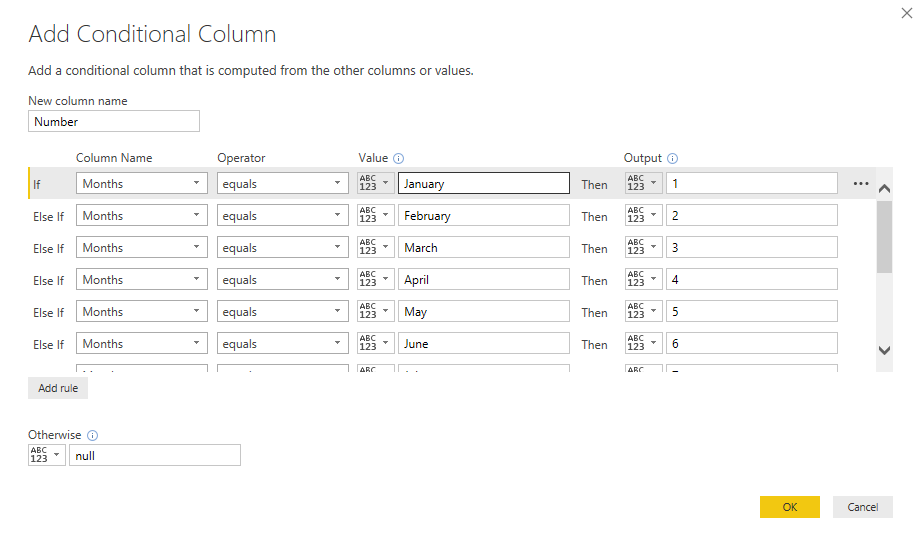
Task: Open equals operator dropdown in April row
Action: 283,279
